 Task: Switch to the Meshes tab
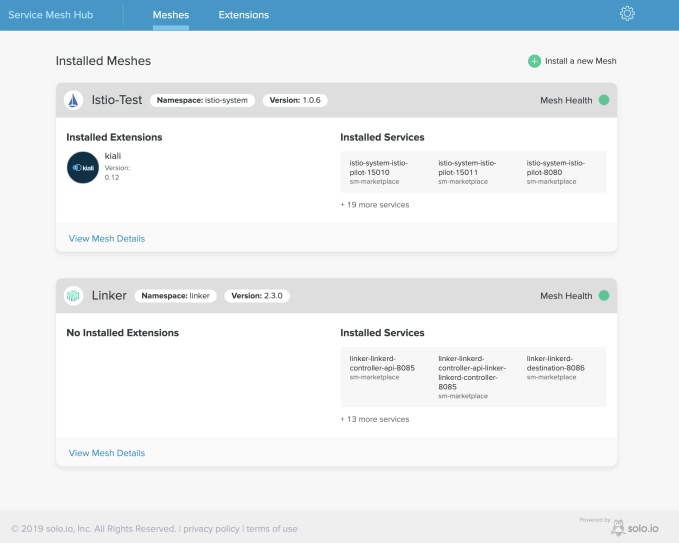pyautogui.click(x=170, y=15)
